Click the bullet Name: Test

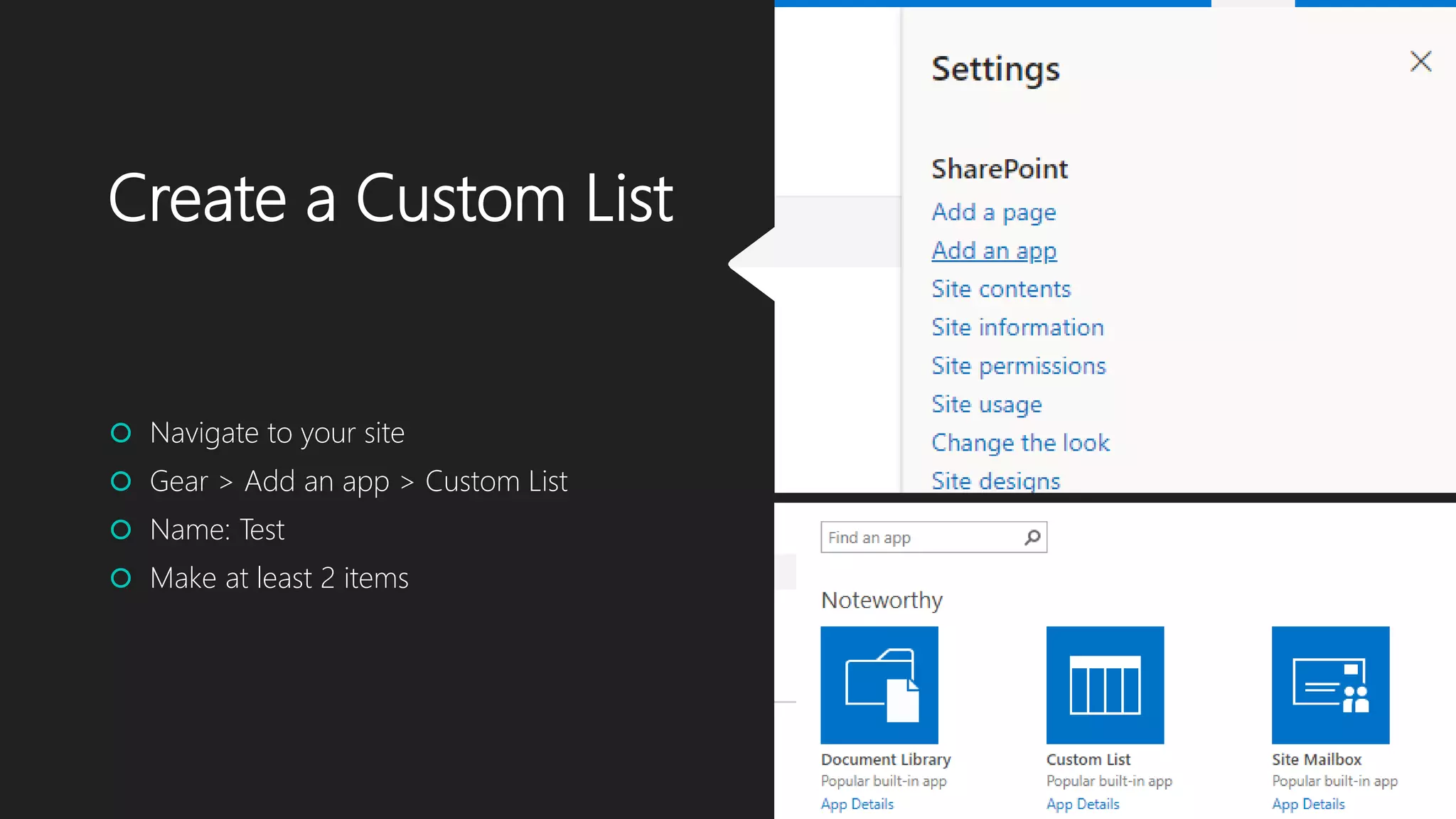coord(217,530)
